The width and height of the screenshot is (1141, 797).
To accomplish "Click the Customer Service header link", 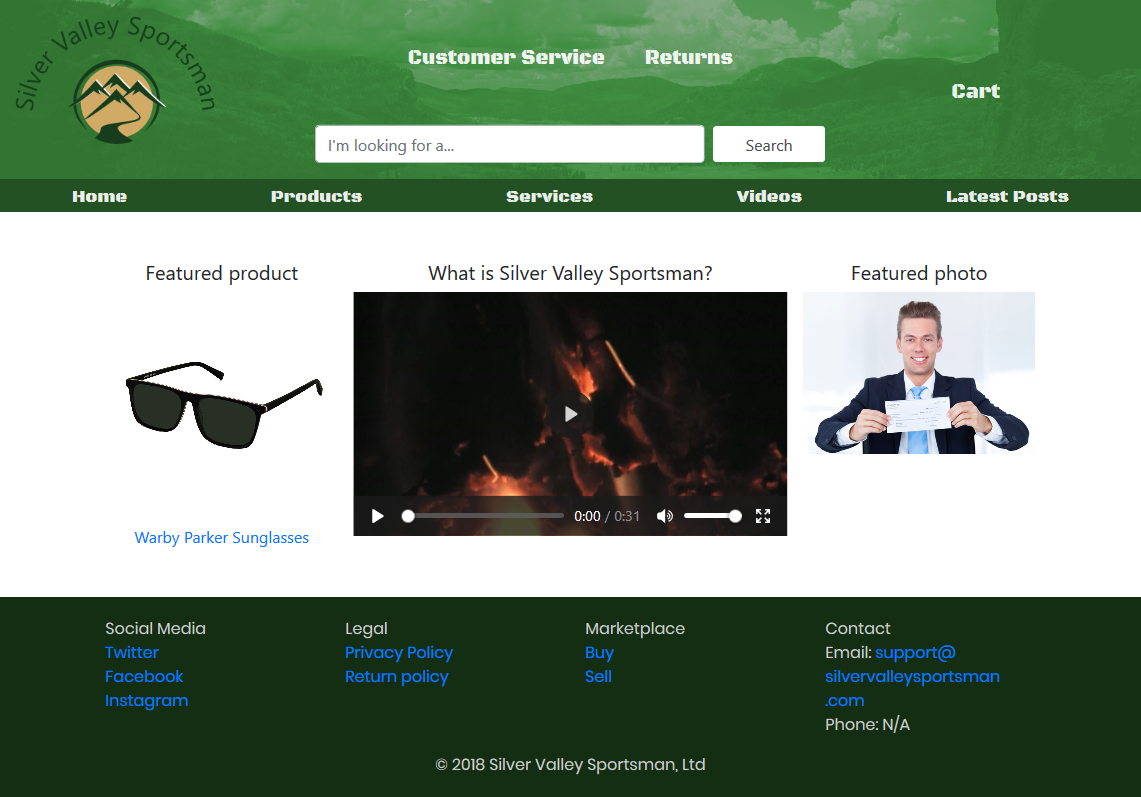I will (x=506, y=57).
